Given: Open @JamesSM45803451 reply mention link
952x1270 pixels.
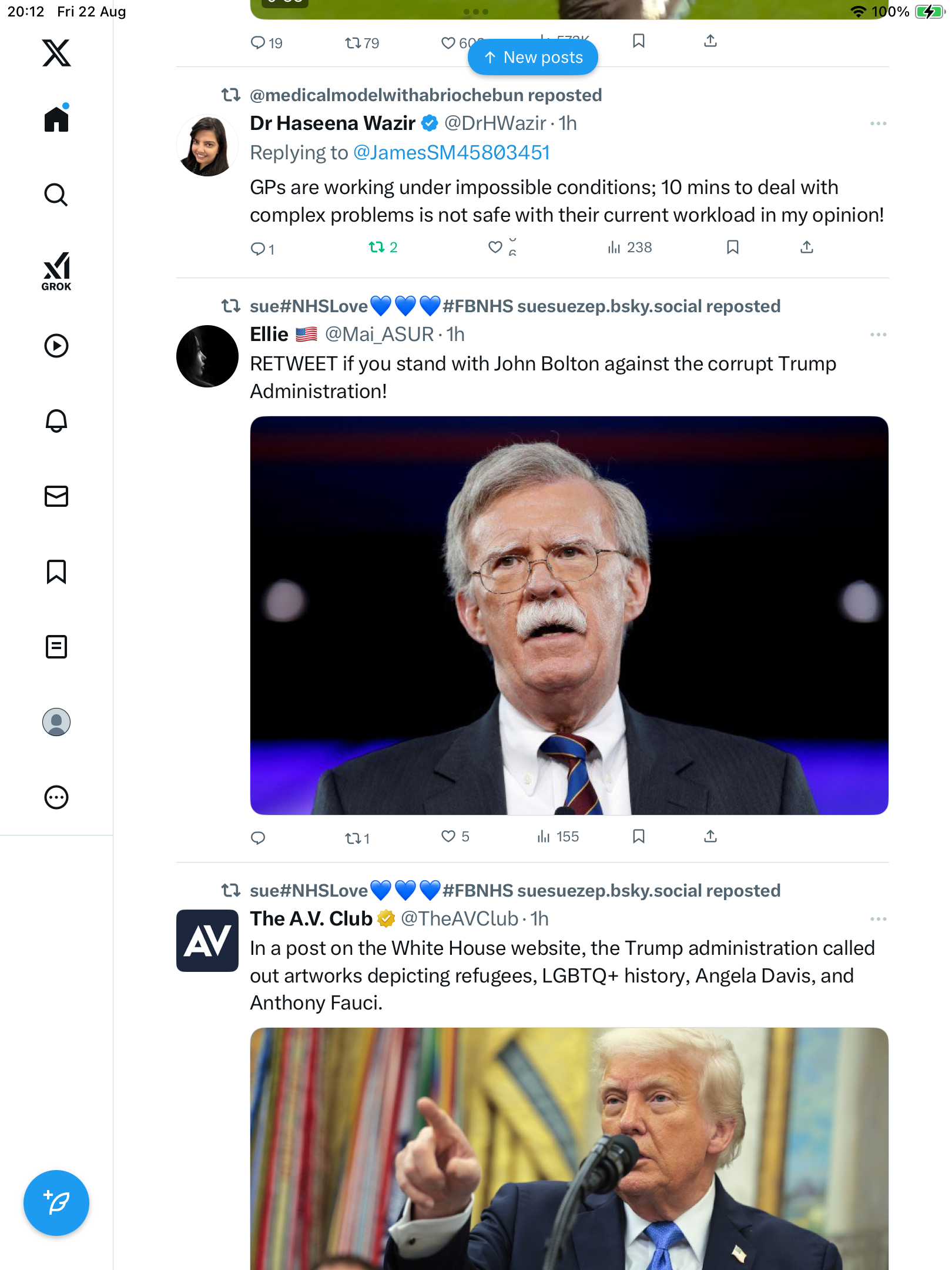Looking at the screenshot, I should coord(451,153).
